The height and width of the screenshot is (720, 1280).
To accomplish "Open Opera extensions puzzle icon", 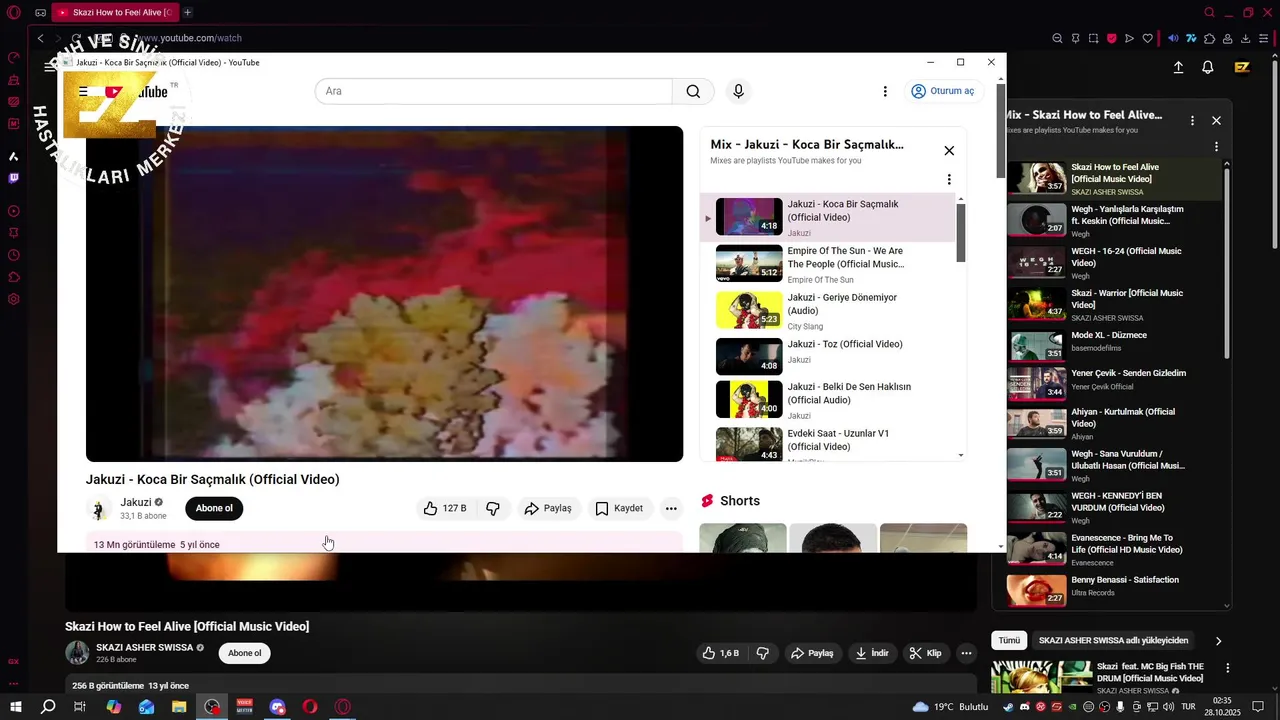I will click(x=1210, y=38).
